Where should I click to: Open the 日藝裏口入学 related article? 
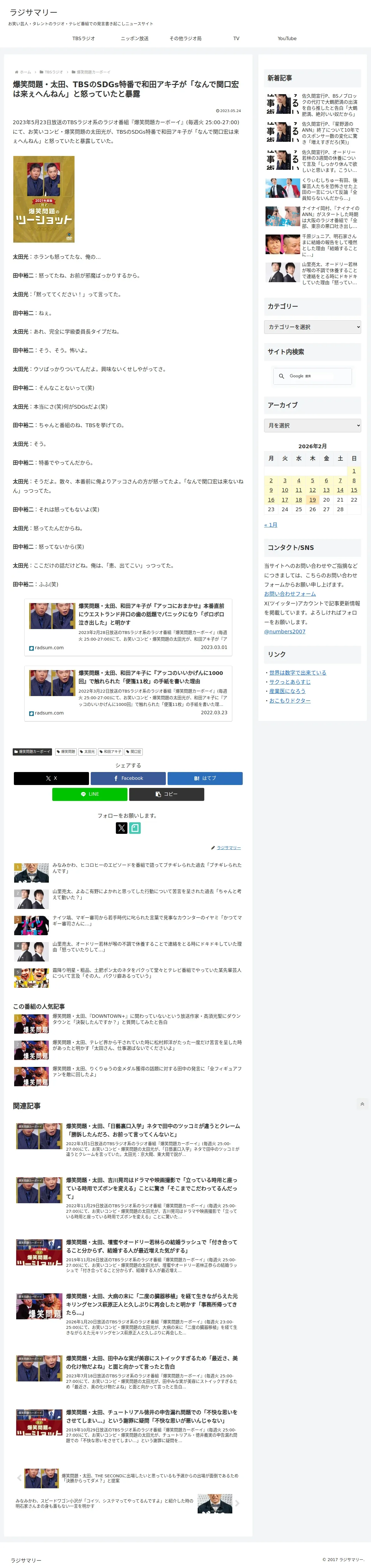(128, 1139)
